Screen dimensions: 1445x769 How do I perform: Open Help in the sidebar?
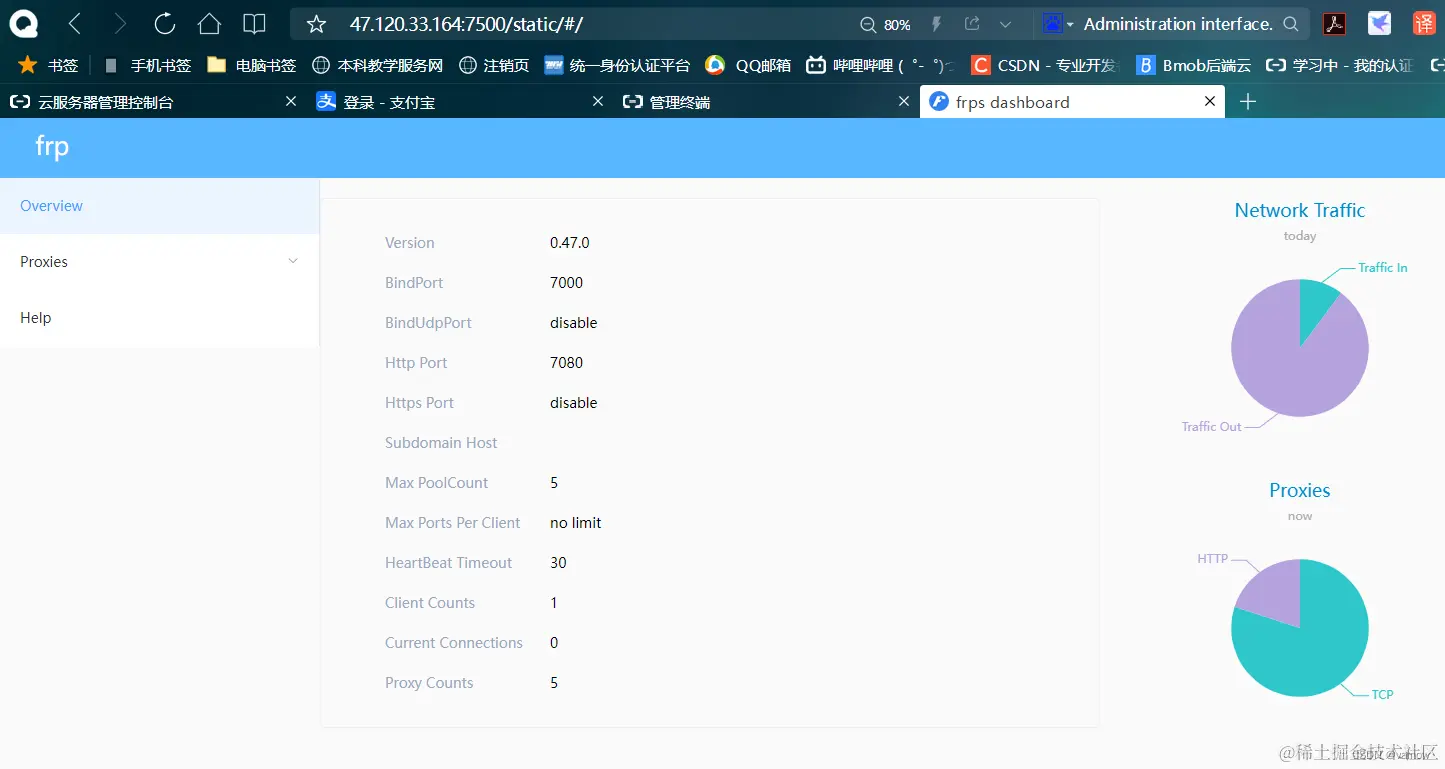click(x=160, y=318)
